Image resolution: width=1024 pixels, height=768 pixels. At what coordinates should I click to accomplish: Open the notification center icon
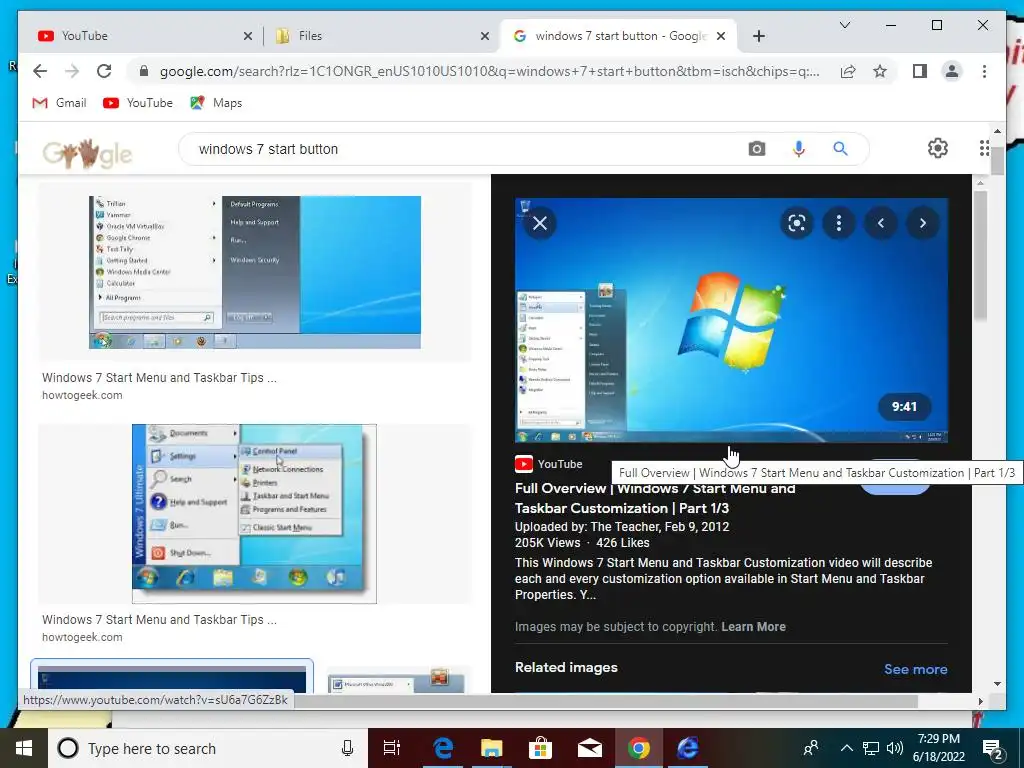pos(993,748)
